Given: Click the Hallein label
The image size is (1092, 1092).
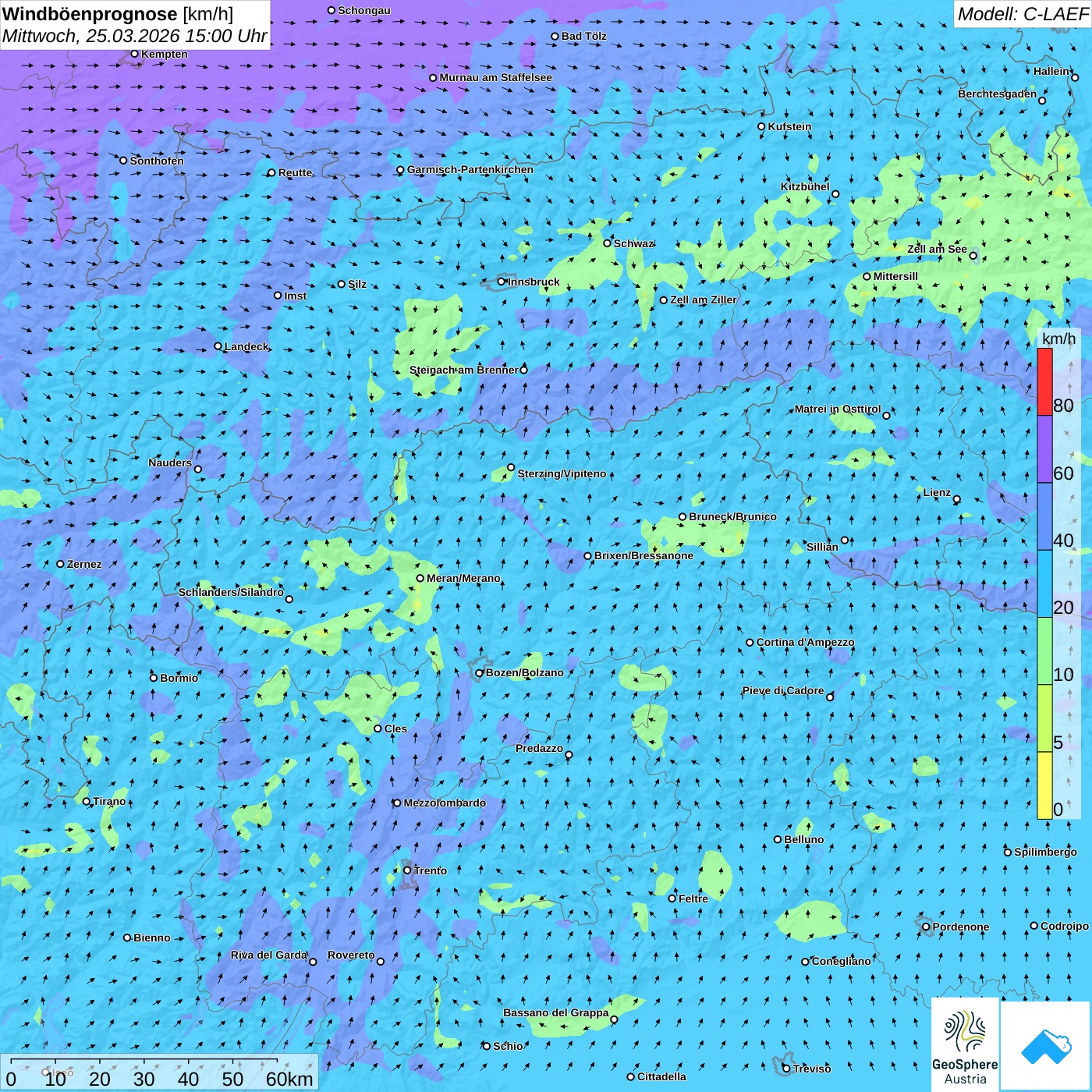Looking at the screenshot, I should tap(1051, 71).
